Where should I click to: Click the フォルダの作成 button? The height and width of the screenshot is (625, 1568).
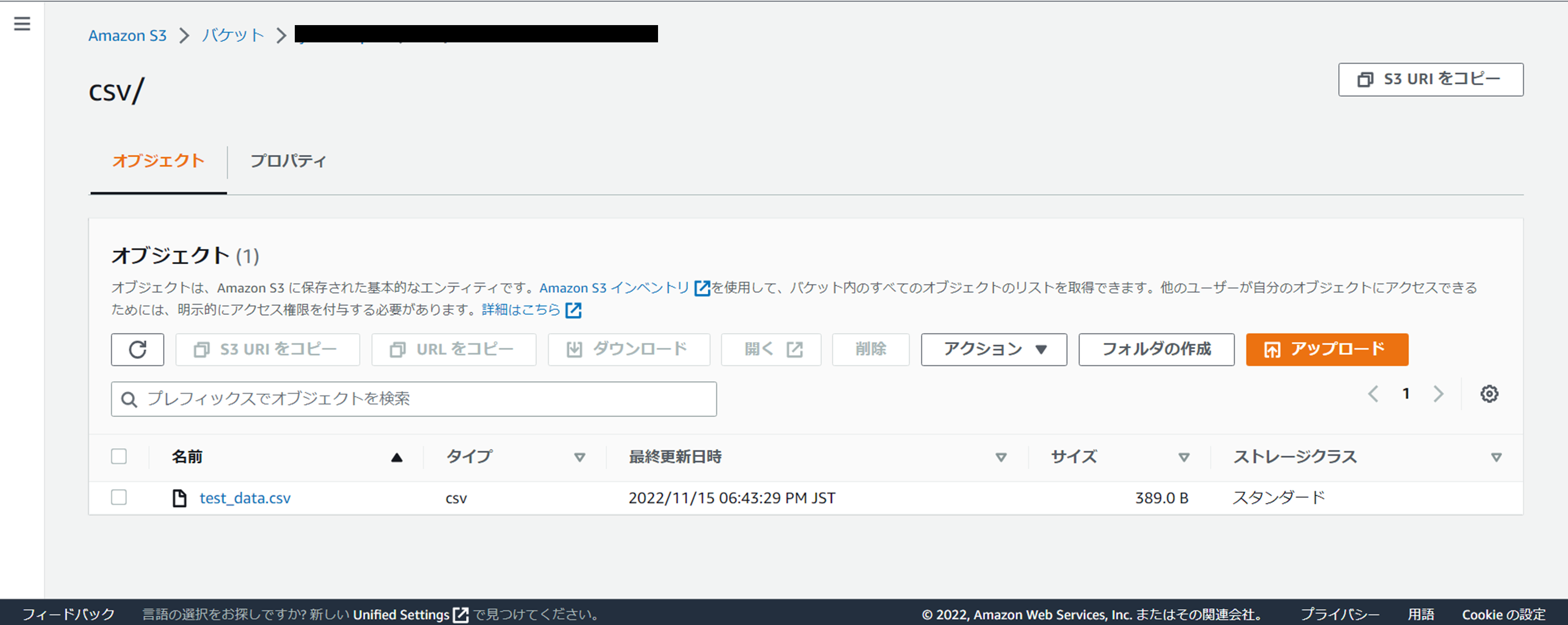[x=1156, y=350]
